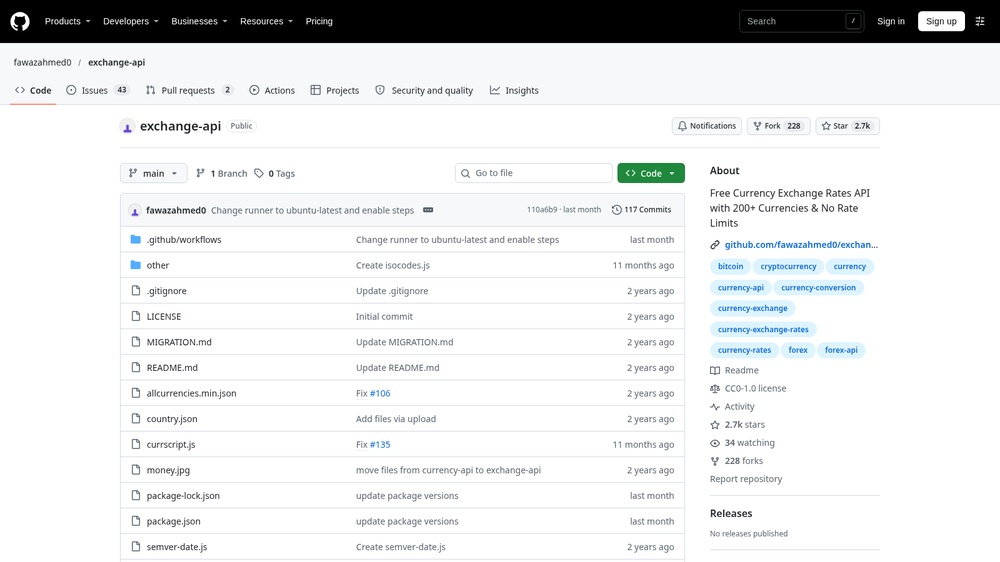The width and height of the screenshot is (1000, 562).
Task: Select the file icon for README.md
Action: click(135, 367)
